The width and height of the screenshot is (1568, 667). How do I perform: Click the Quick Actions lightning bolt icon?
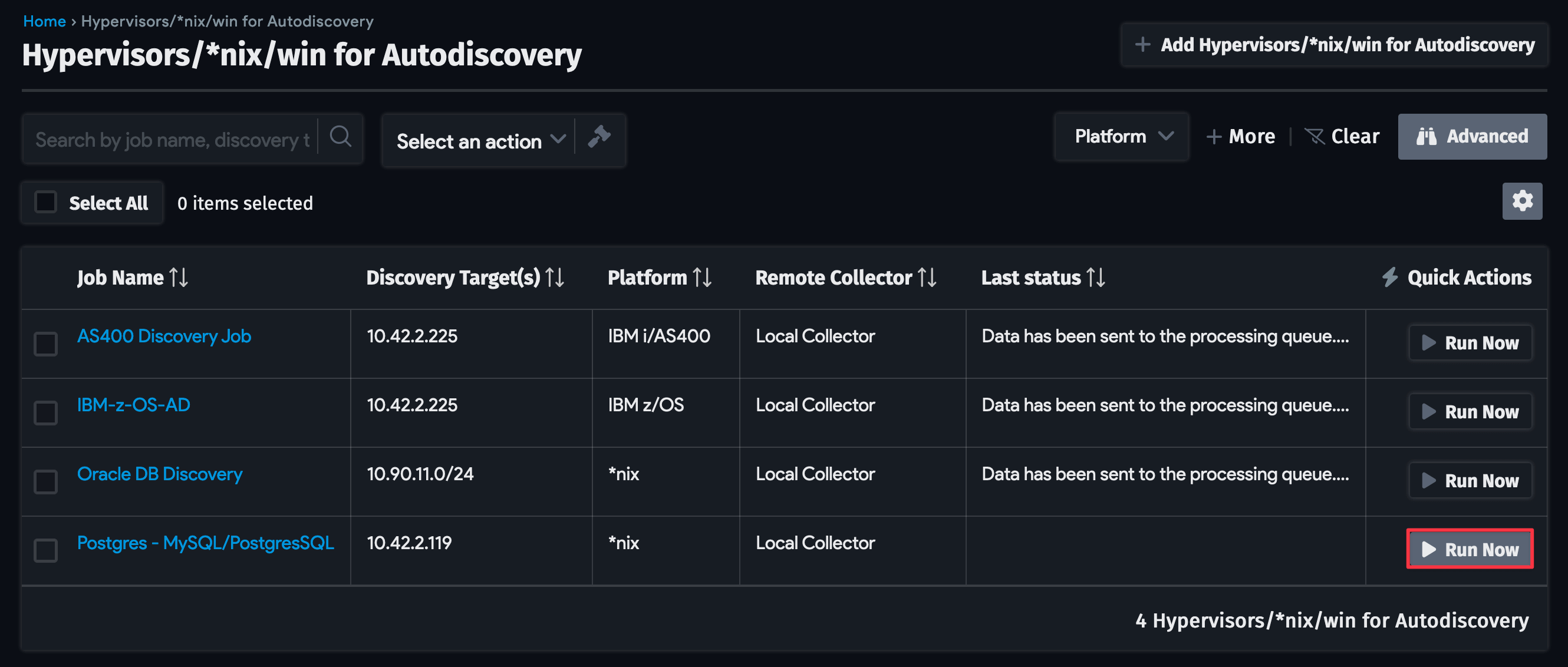pyautogui.click(x=1389, y=278)
